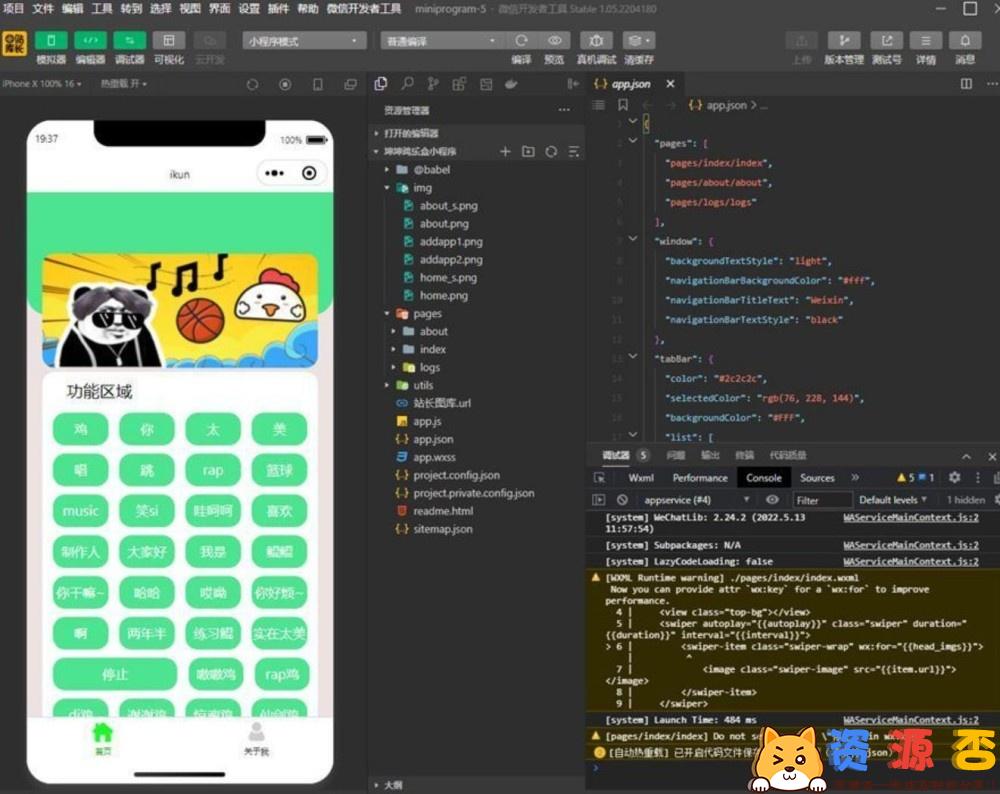
Task: Clear the console with the clear icon
Action: click(622, 500)
